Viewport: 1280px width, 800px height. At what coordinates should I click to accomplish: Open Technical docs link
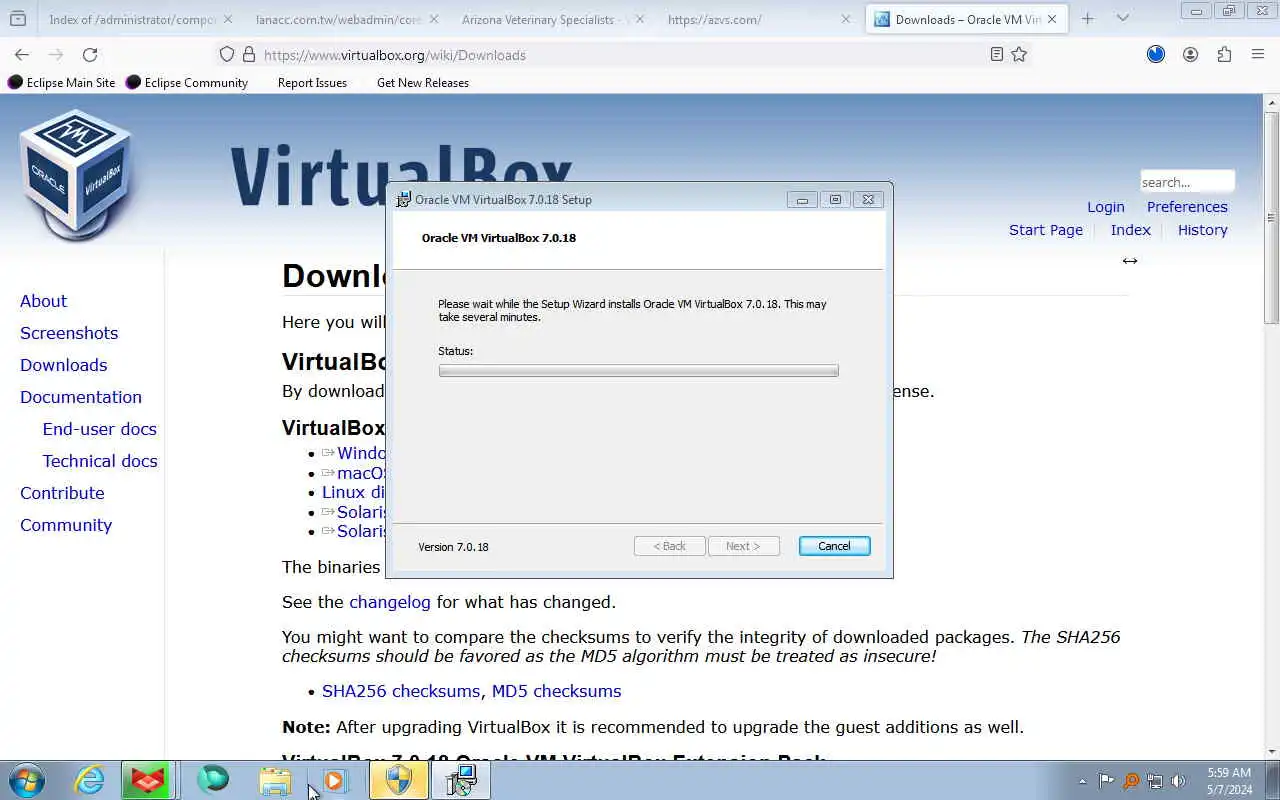(100, 461)
